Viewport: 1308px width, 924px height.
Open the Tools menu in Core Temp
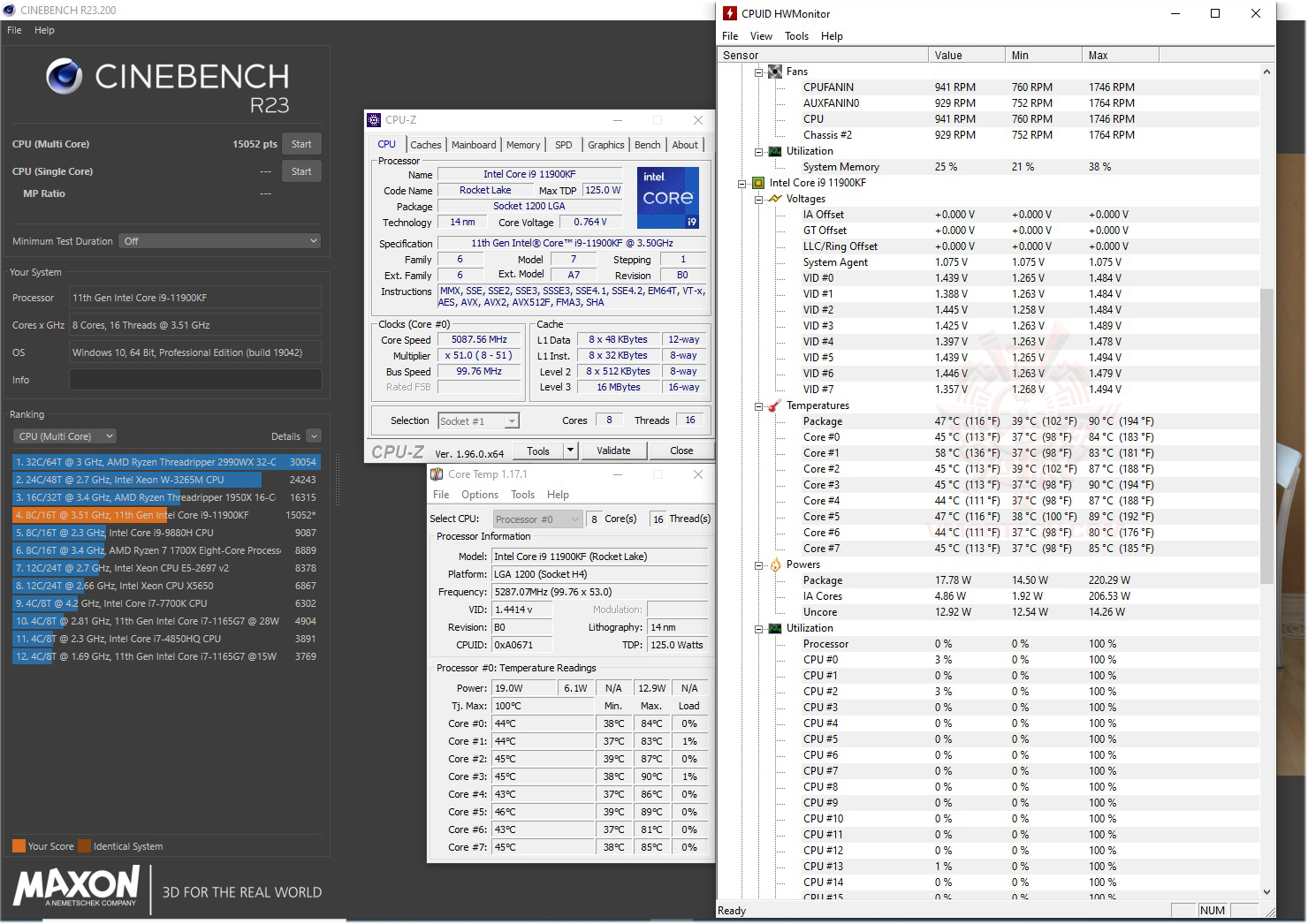coord(523,495)
